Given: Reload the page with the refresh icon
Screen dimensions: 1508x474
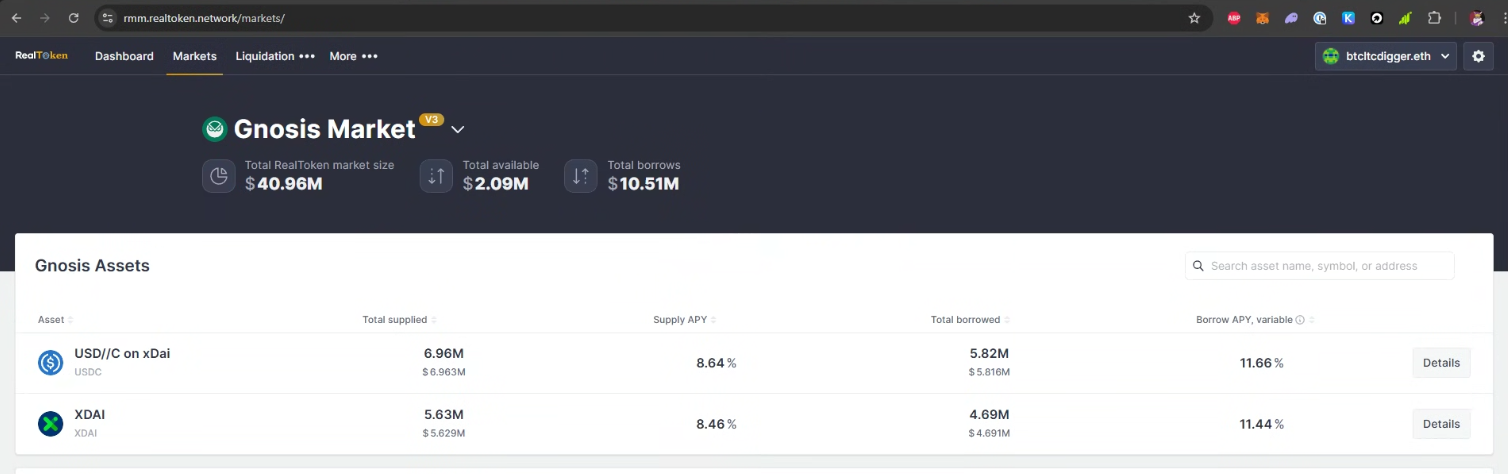Looking at the screenshot, I should pyautogui.click(x=73, y=18).
